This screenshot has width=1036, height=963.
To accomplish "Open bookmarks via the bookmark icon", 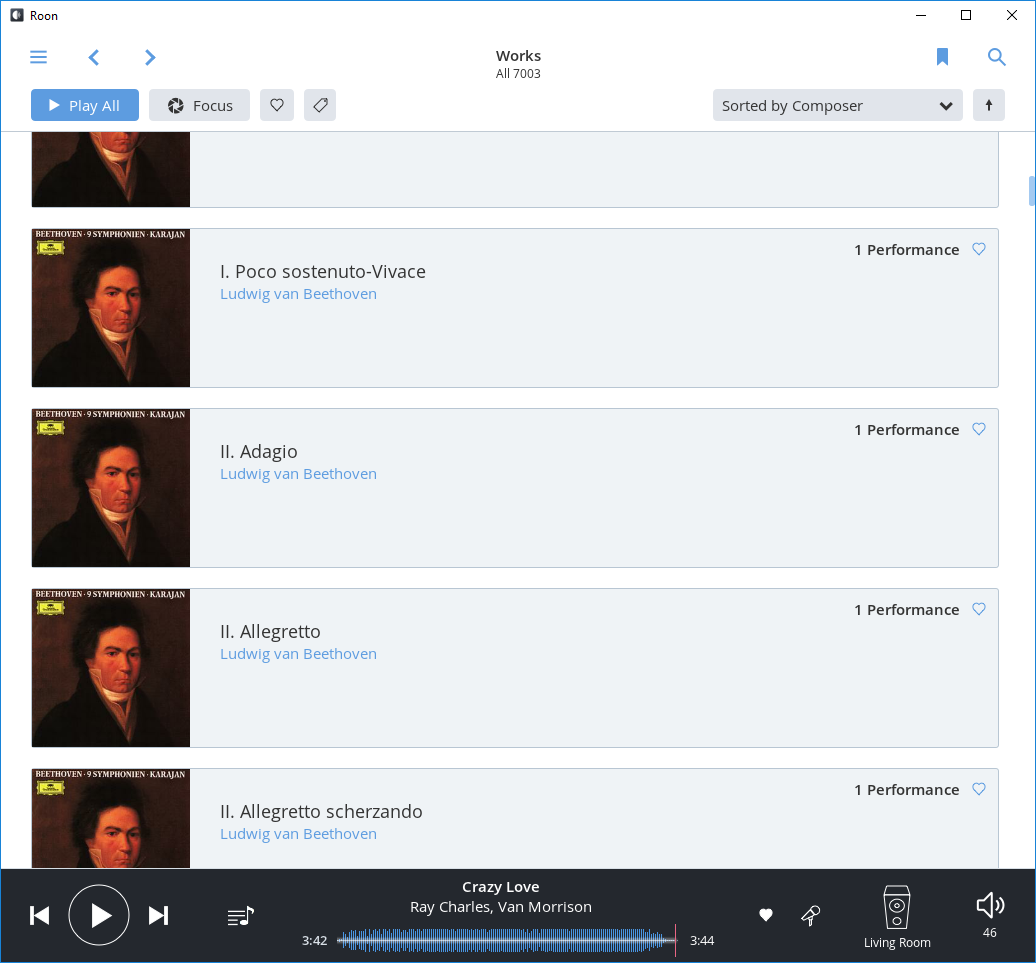I will pos(942,57).
